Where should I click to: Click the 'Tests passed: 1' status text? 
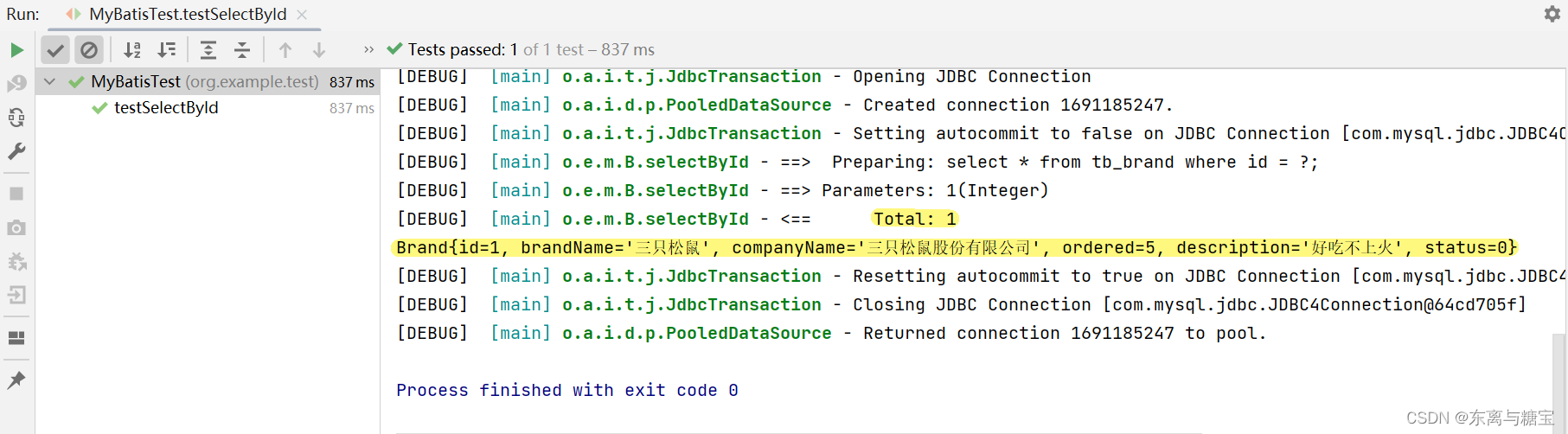pyautogui.click(x=463, y=50)
